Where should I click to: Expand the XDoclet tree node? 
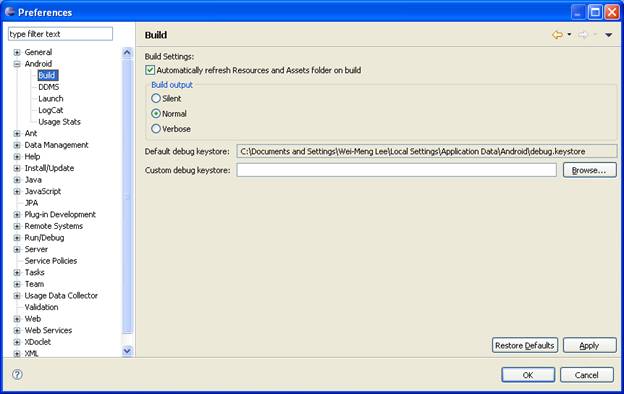click(x=17, y=342)
